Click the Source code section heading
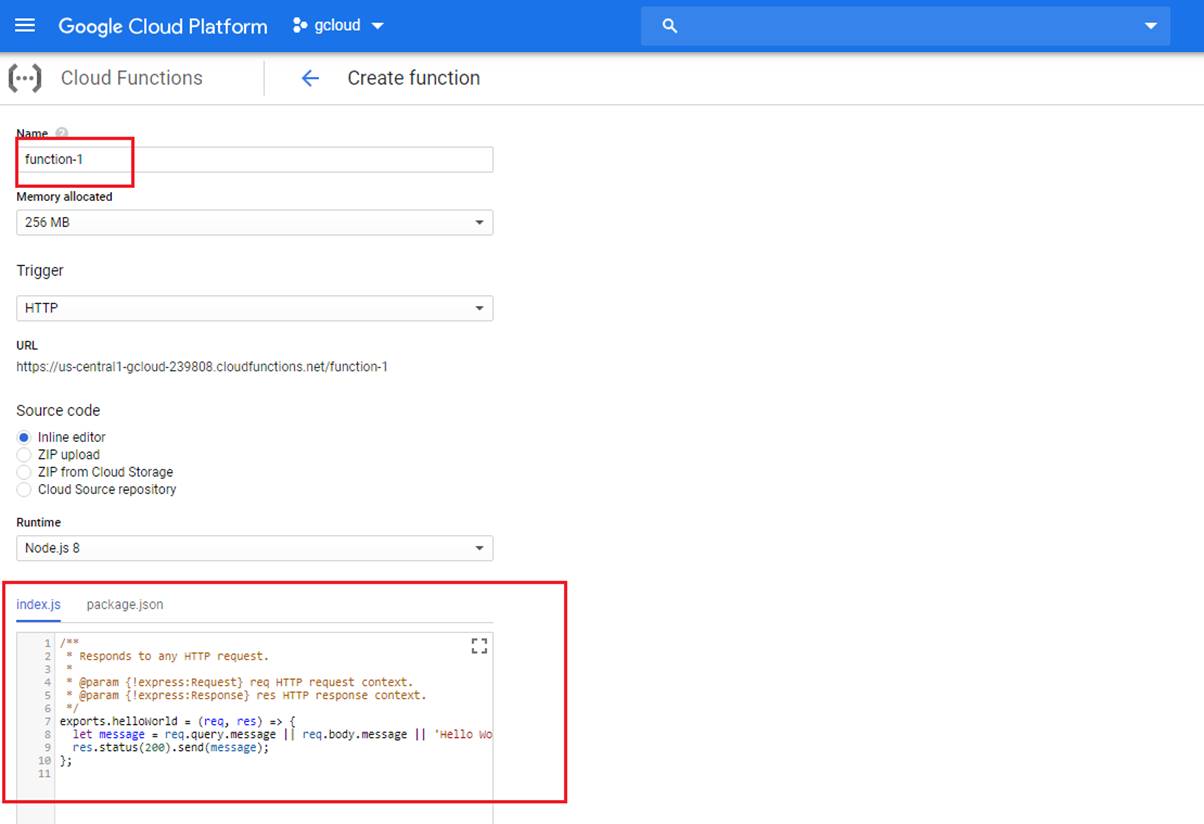1204x824 pixels. tap(58, 410)
